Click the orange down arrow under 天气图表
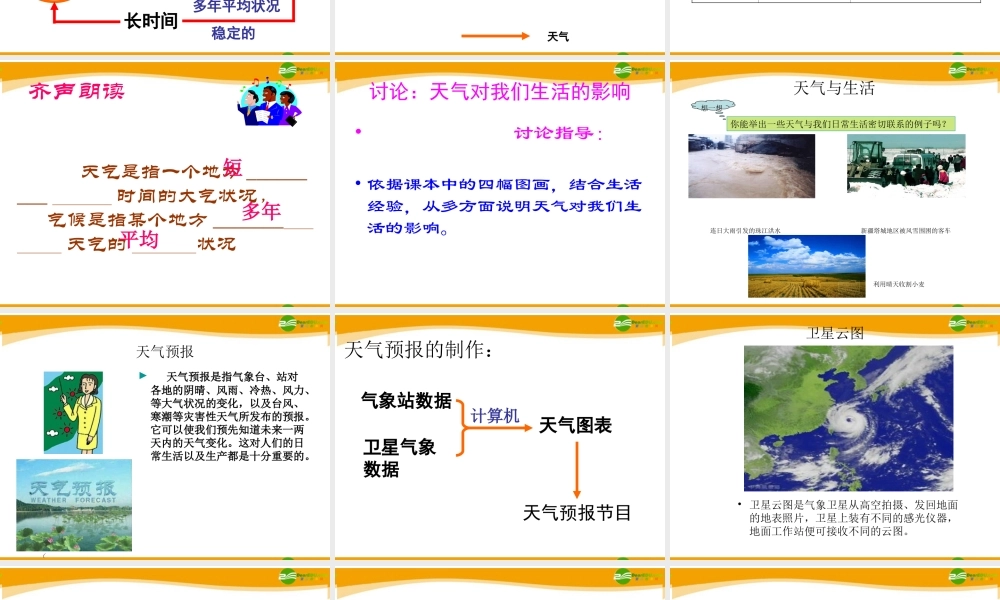Screen dimensions: 1000x600 click(x=577, y=469)
